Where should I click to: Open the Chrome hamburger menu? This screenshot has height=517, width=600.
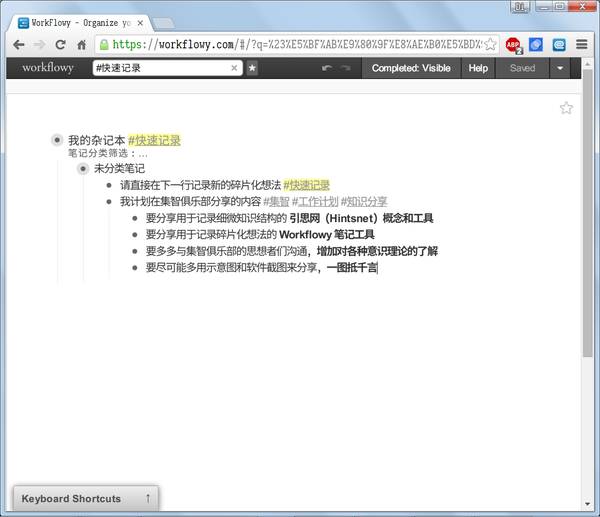(x=582, y=44)
